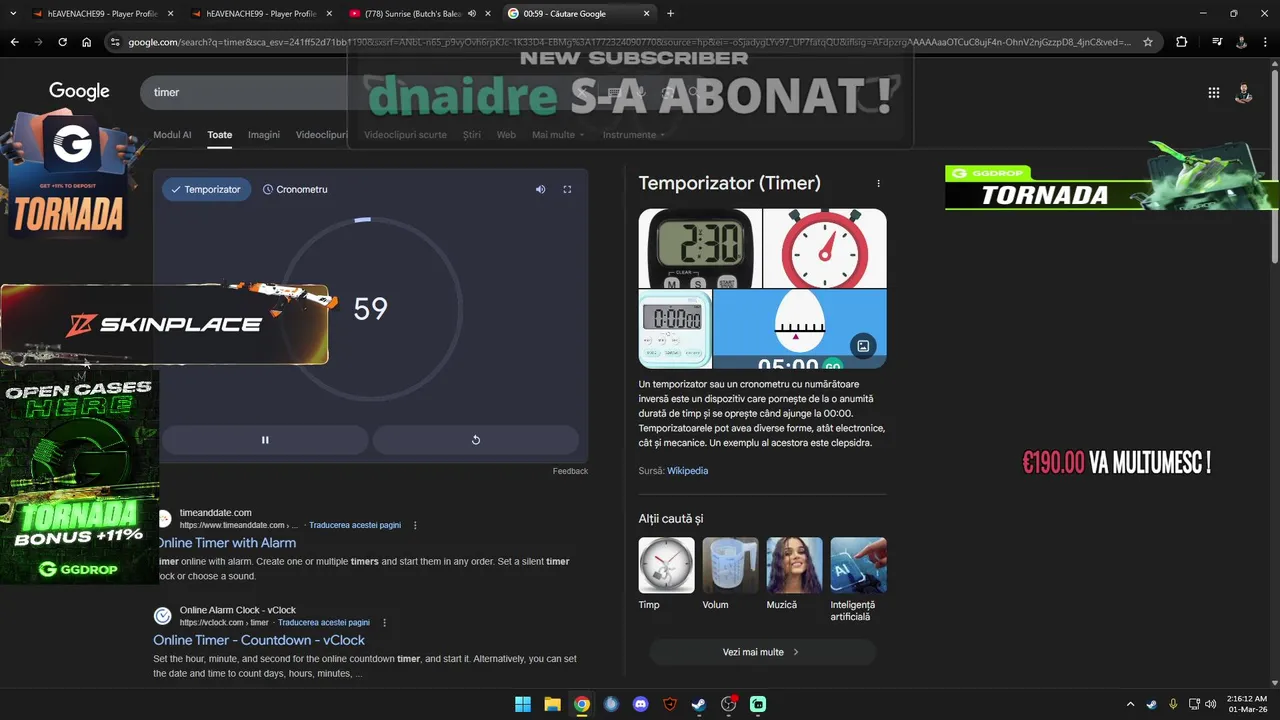Switch to Imagini results tab
Screen dimensions: 1280x720
click(x=264, y=135)
